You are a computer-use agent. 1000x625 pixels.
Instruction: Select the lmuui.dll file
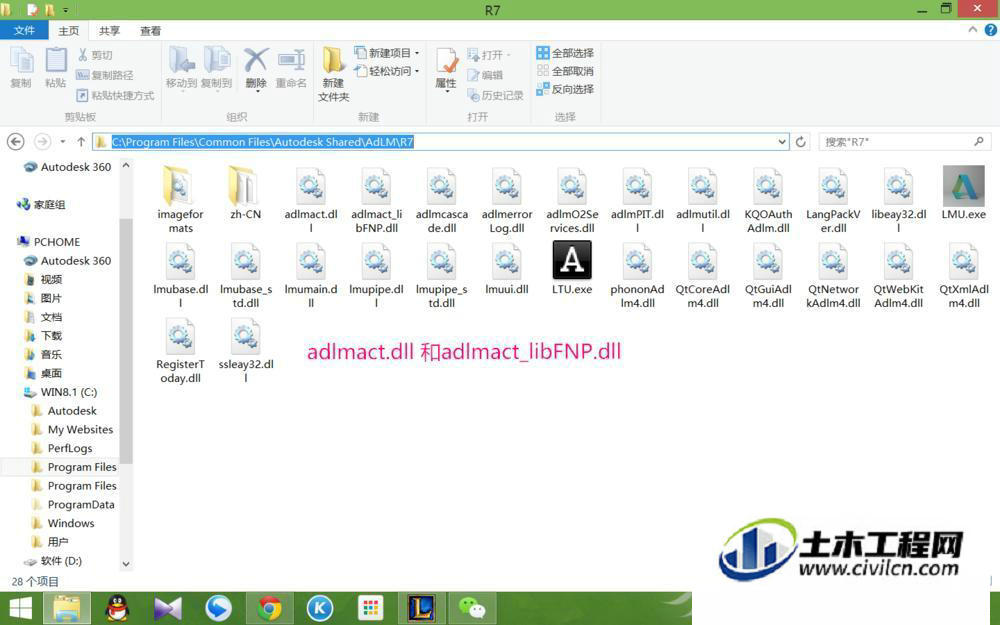pyautogui.click(x=506, y=268)
